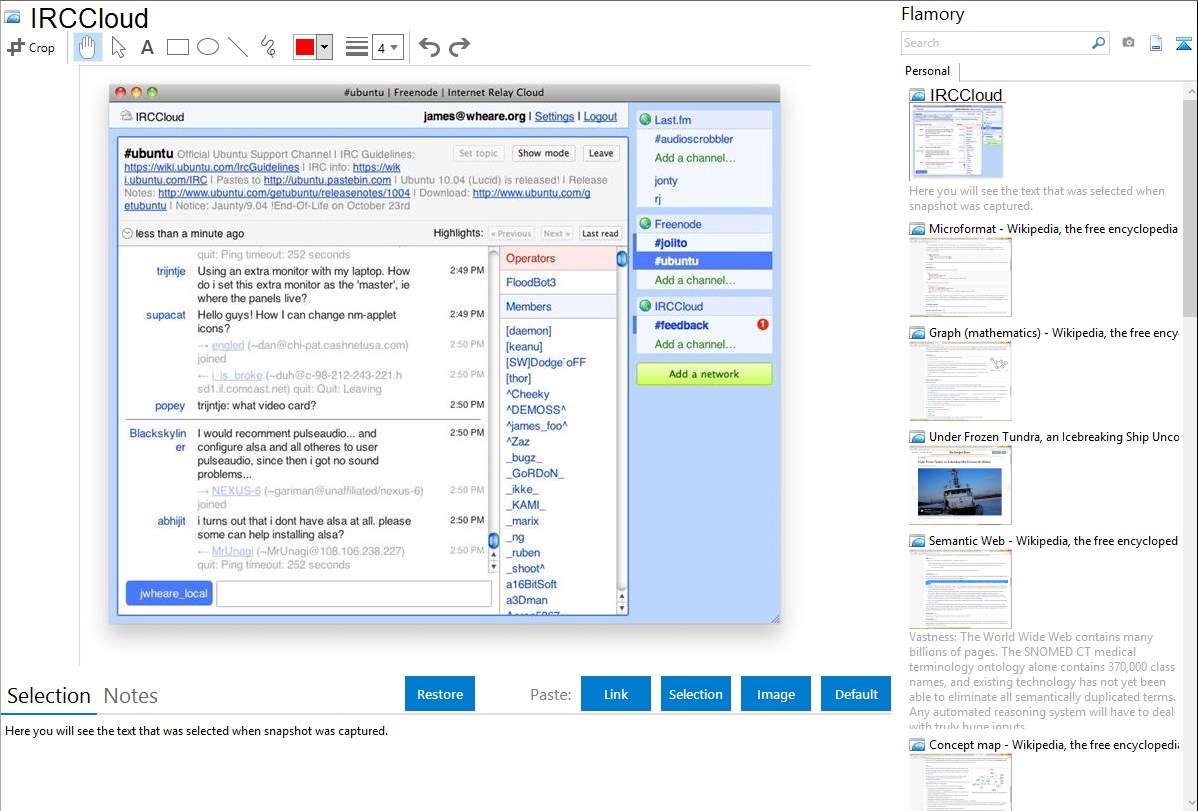Select the Microformat - Wikipedia snapshot title
Viewport: 1198px width, 811px height.
[1053, 229]
